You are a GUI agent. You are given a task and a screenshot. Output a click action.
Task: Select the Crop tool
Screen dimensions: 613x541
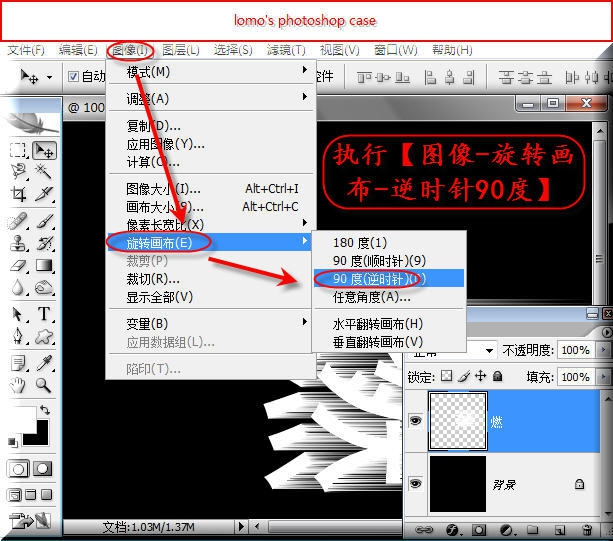point(18,194)
